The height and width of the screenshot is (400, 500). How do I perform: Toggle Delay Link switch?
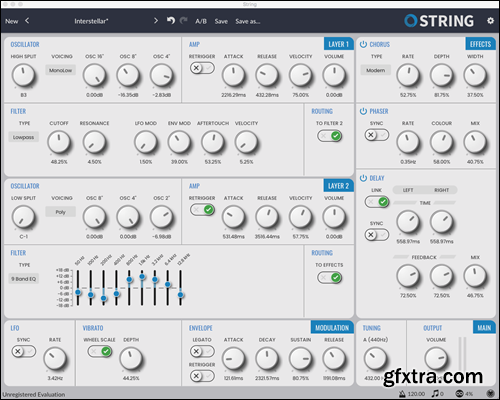pos(377,202)
